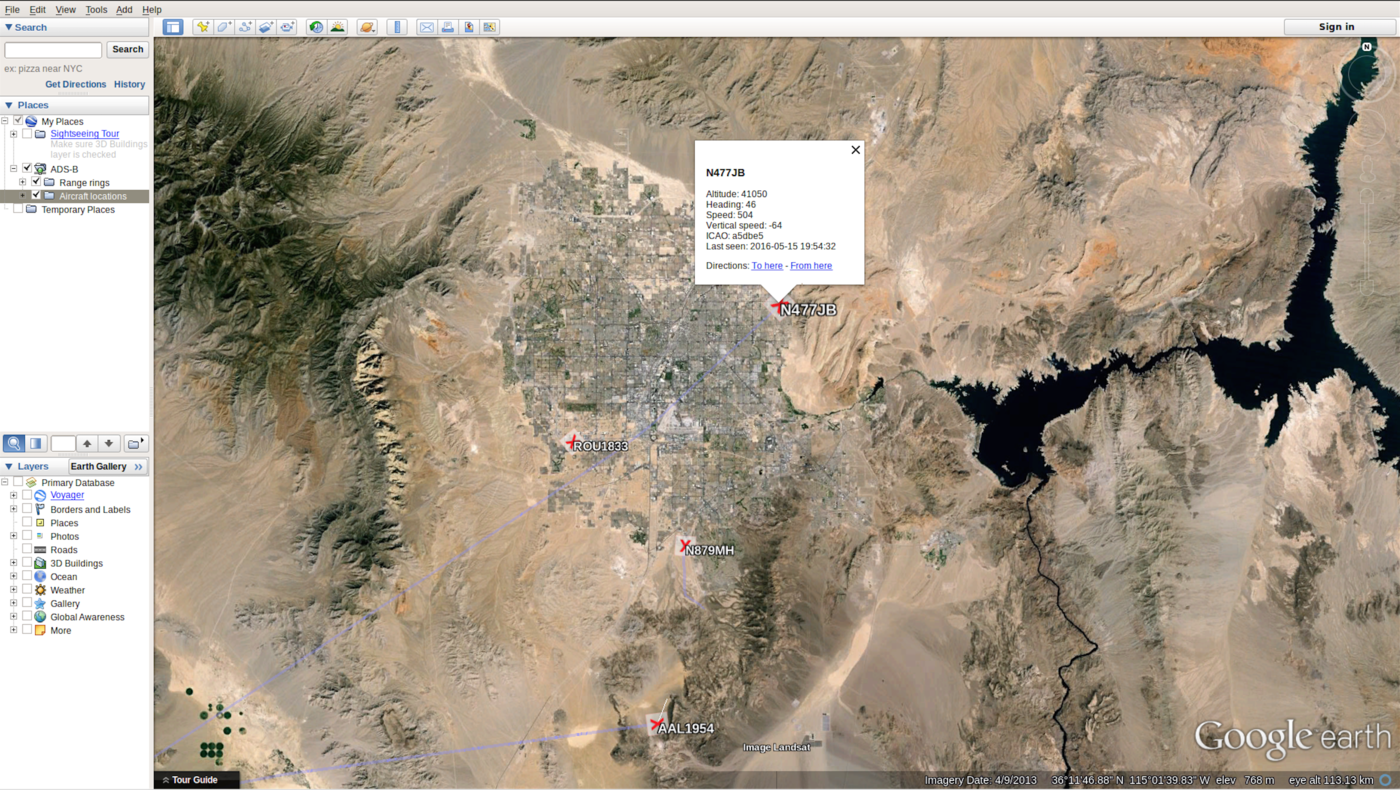This screenshot has height=790, width=1400.
Task: Open the View menu
Action: tap(65, 9)
